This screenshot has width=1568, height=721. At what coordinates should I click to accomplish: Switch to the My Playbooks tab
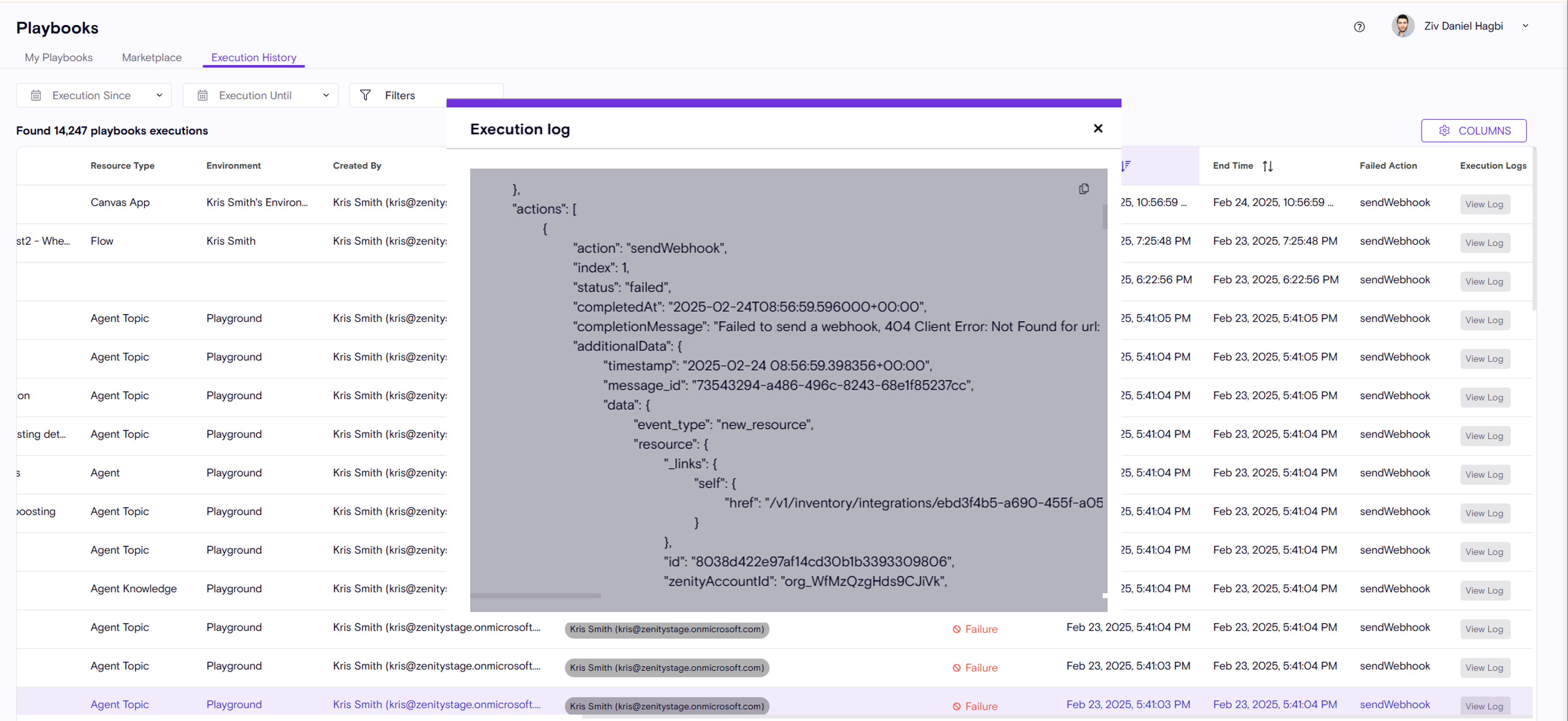click(x=58, y=57)
